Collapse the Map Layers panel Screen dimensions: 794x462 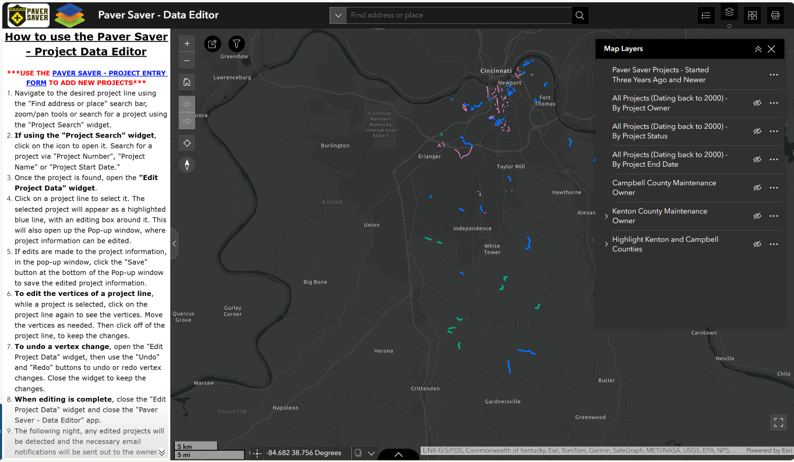758,49
